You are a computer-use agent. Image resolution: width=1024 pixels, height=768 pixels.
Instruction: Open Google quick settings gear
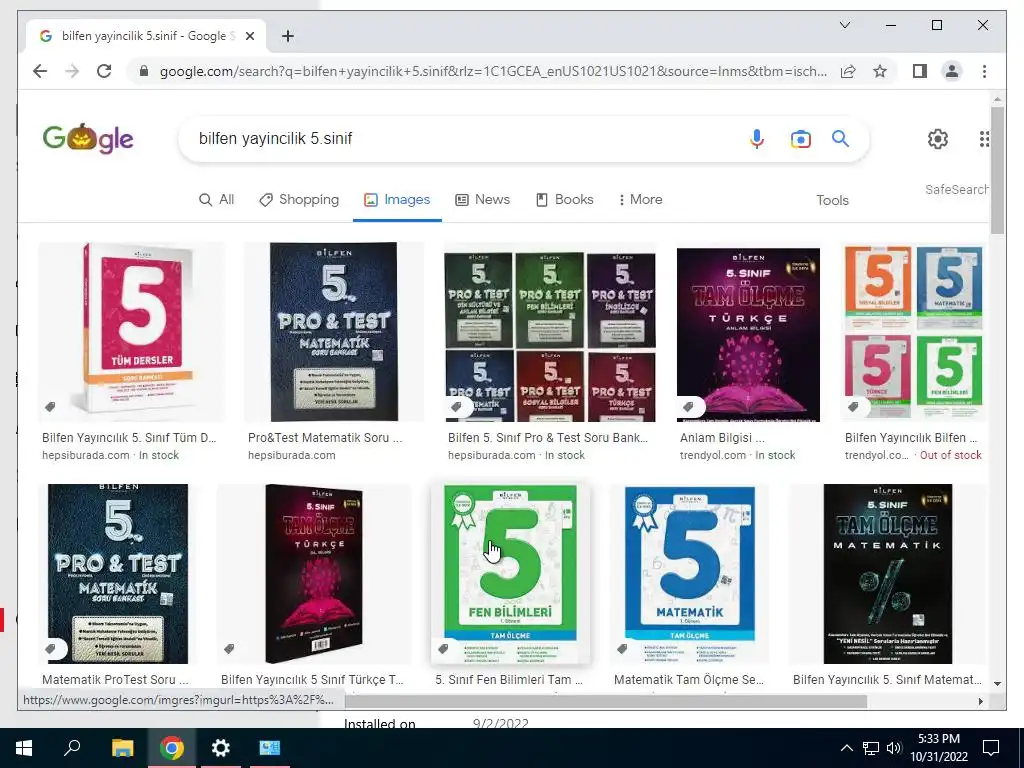click(x=938, y=138)
